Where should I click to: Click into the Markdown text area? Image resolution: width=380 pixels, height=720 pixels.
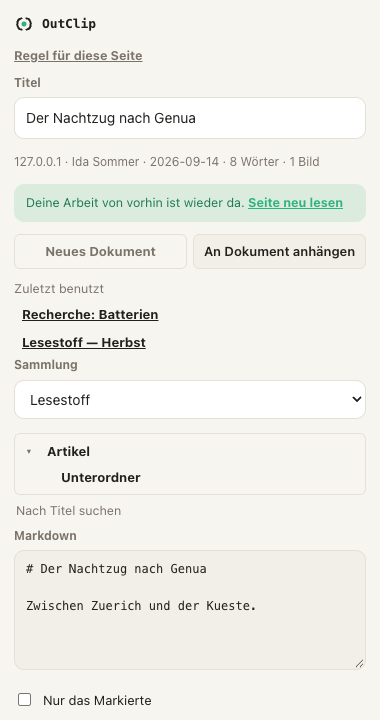(190, 610)
